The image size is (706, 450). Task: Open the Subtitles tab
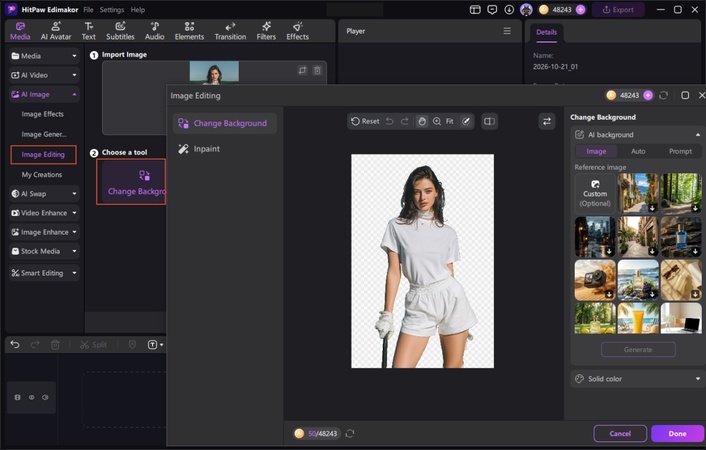(120, 31)
